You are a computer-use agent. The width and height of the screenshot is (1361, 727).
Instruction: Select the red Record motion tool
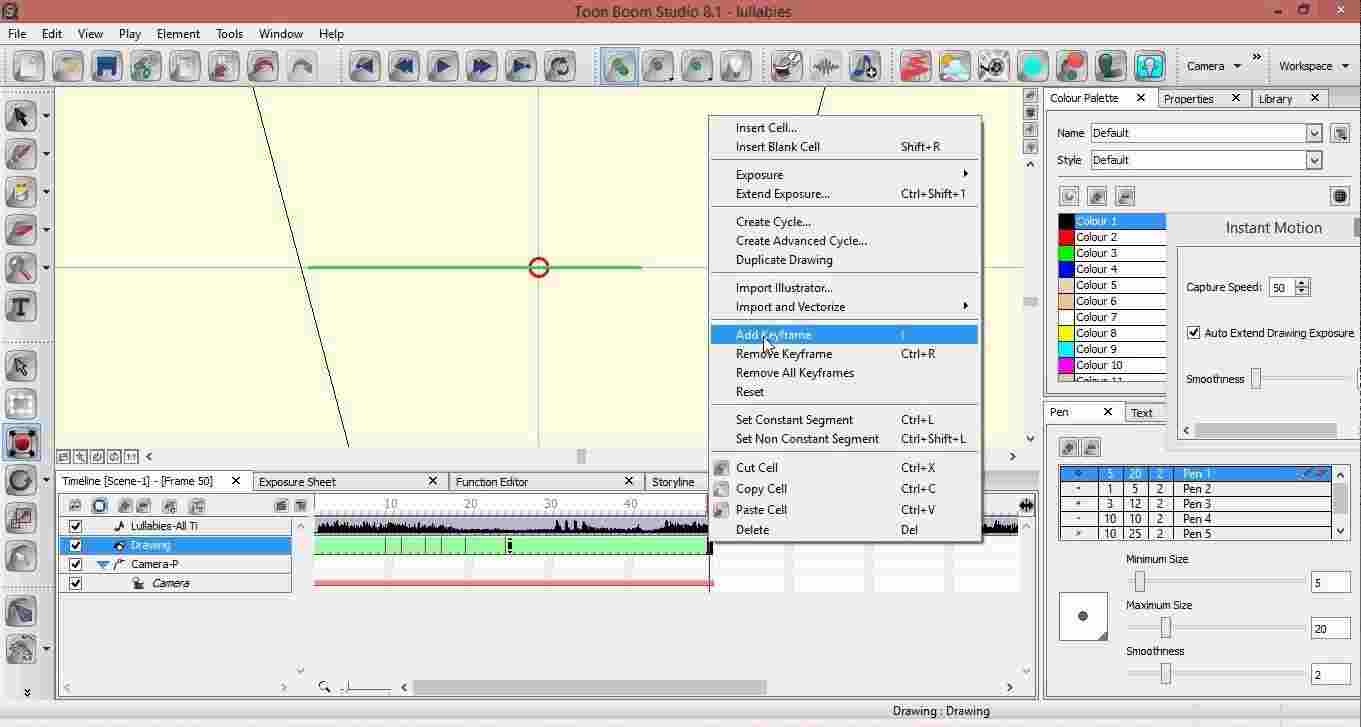pos(21,442)
